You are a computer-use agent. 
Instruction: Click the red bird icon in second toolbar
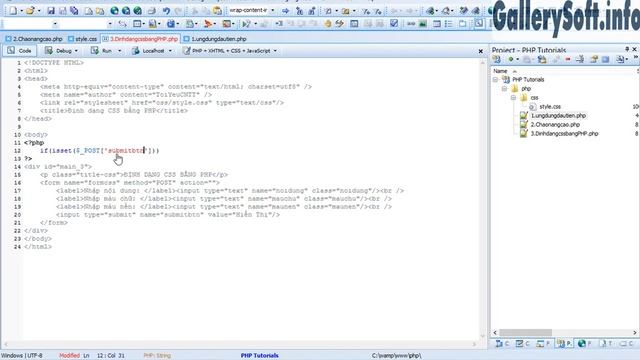click(x=208, y=24)
